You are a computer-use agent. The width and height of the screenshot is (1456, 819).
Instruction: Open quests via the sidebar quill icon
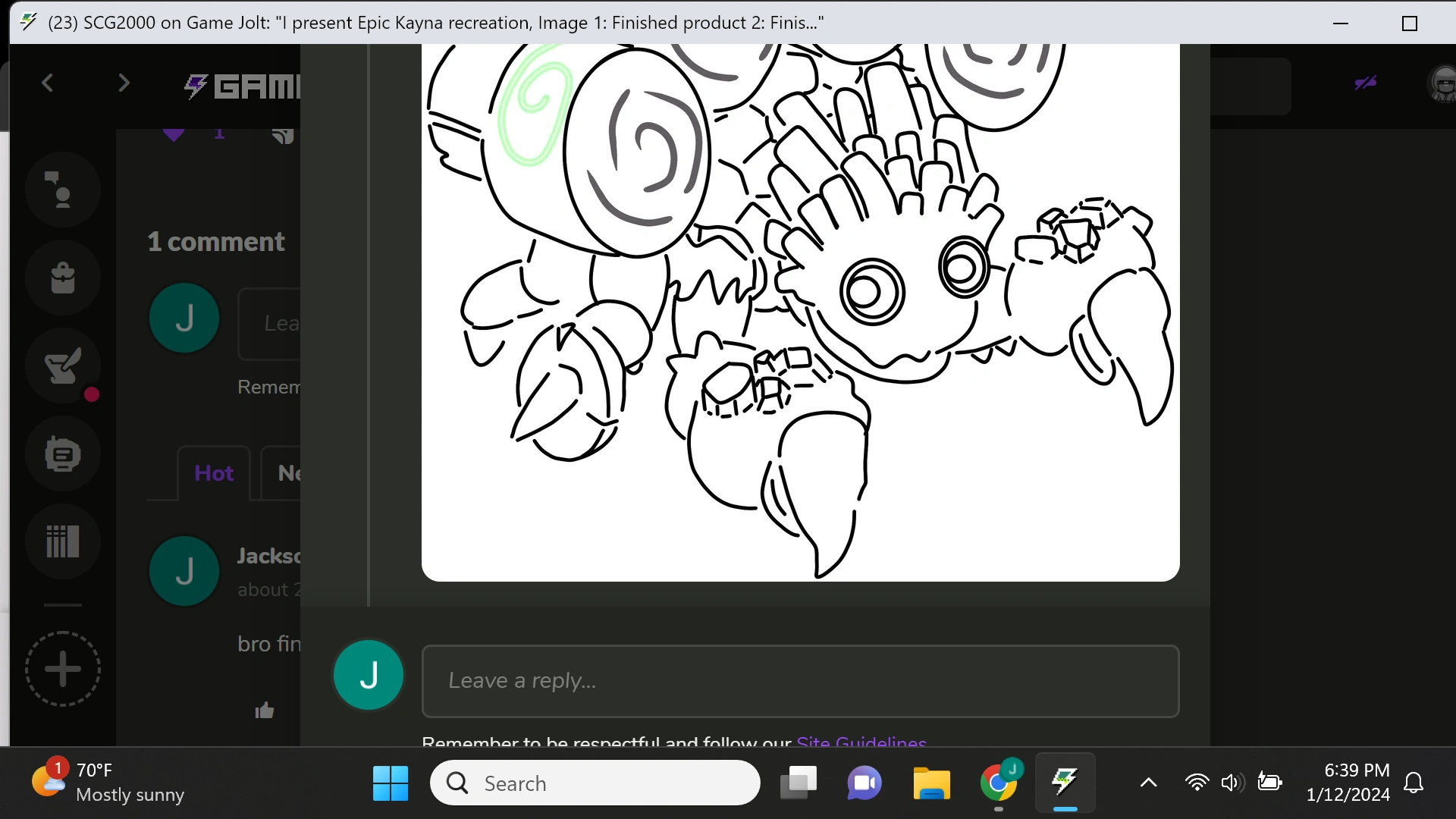[x=62, y=366]
